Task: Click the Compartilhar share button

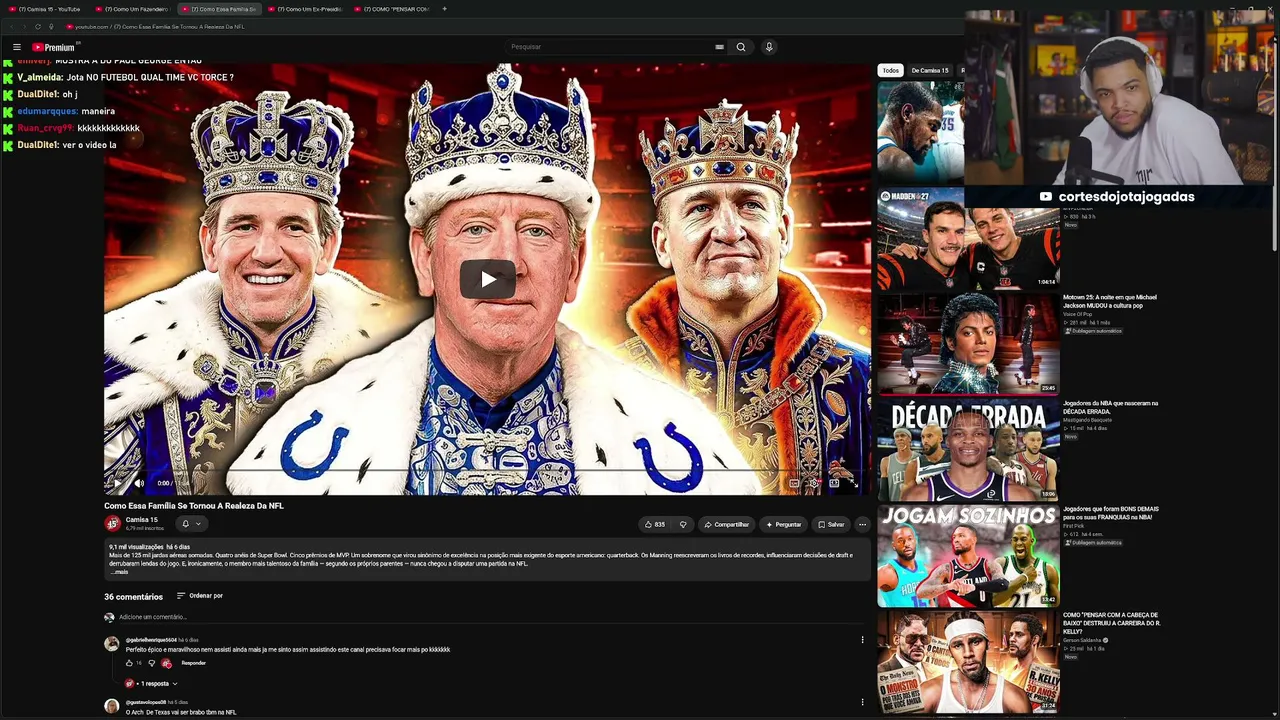Action: point(726,524)
